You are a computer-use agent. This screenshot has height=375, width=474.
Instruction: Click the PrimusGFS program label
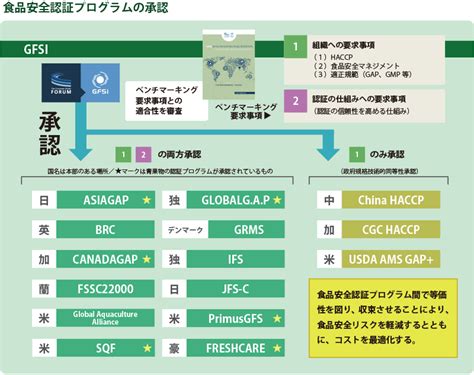coord(236,318)
